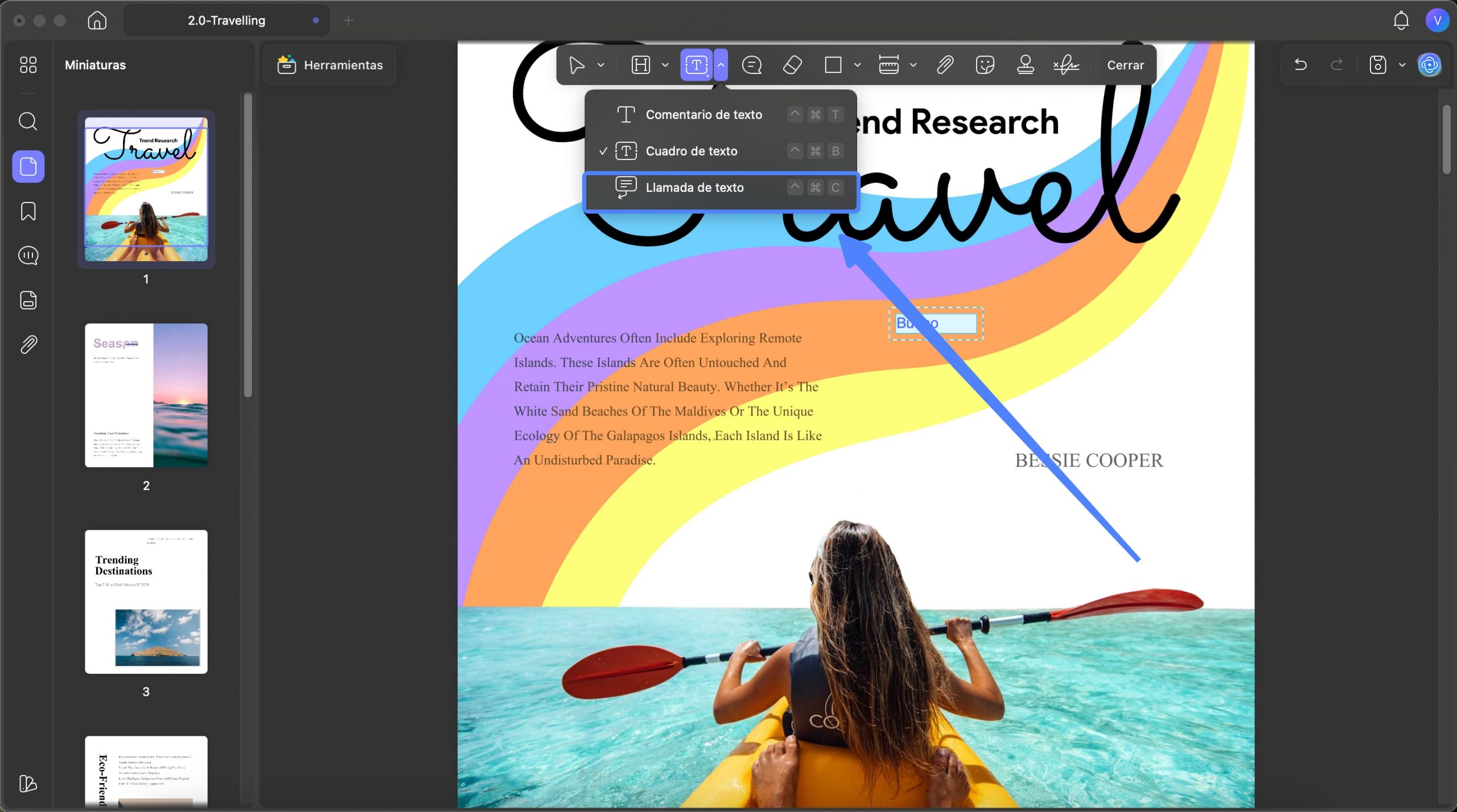Select the cursor pointer tool
Image resolution: width=1457 pixels, height=812 pixels.
tap(577, 65)
